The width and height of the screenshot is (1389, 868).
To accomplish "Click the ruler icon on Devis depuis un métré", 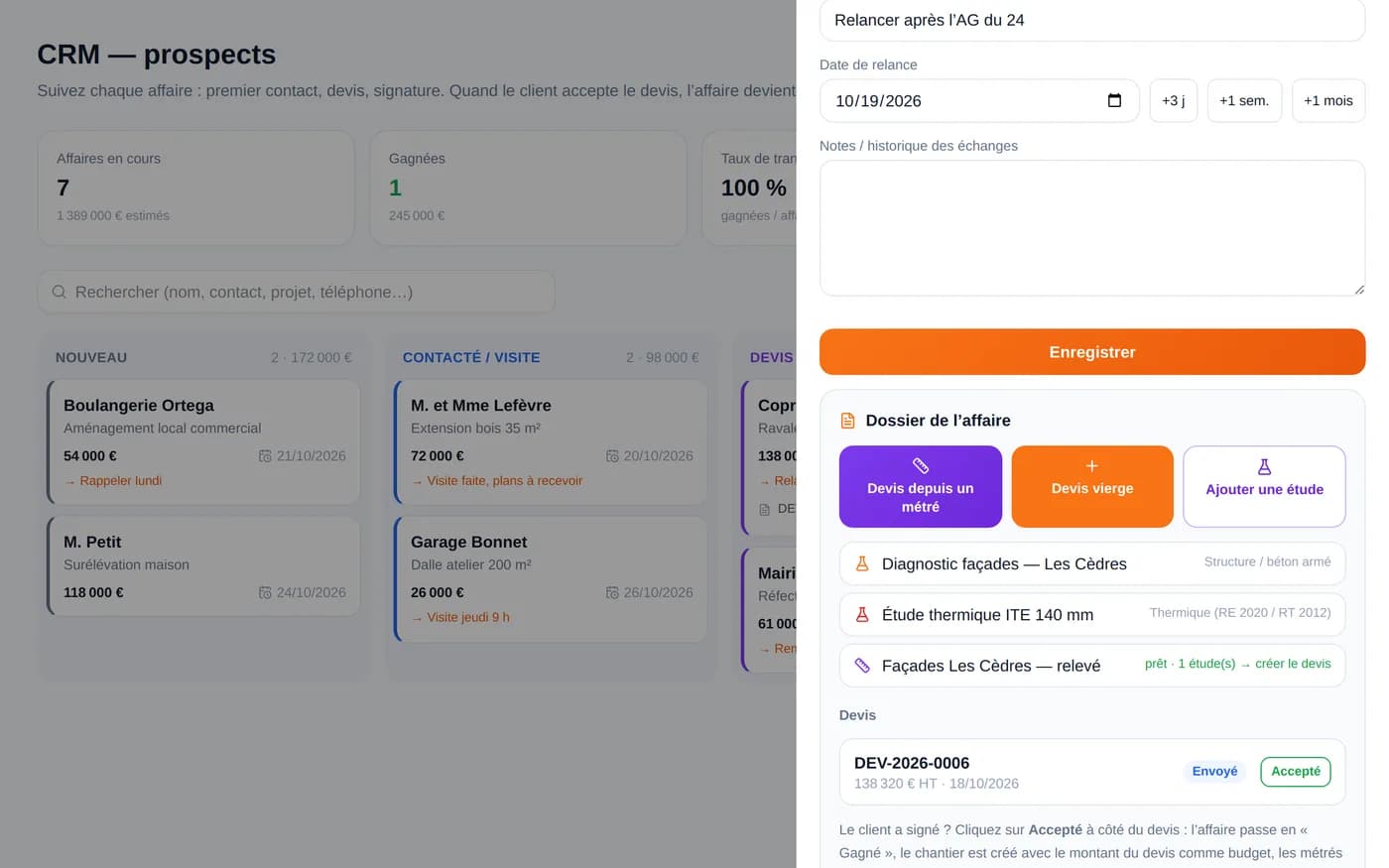I will pyautogui.click(x=921, y=465).
